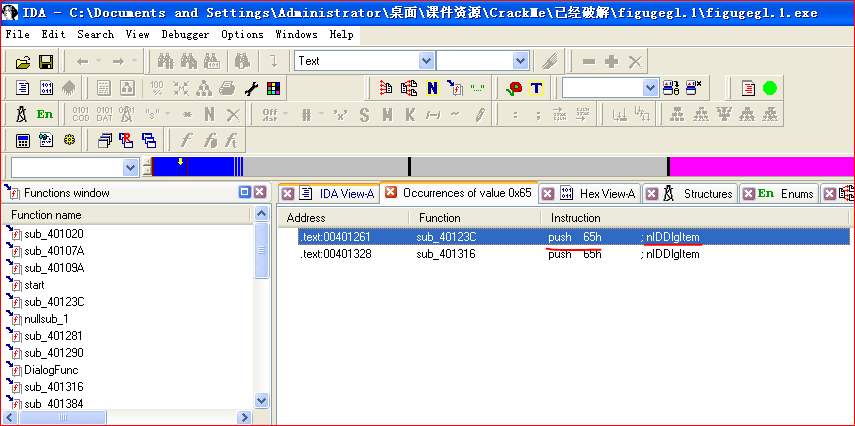Image resolution: width=855 pixels, height=426 pixels.
Task: Sort by the Address column header
Action: click(x=344, y=218)
